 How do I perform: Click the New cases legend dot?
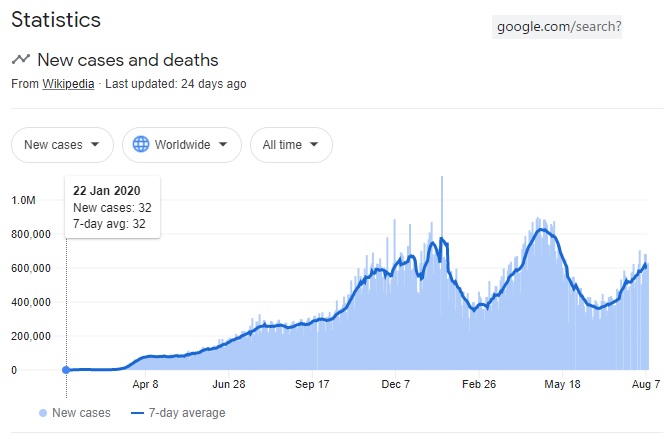pos(42,413)
